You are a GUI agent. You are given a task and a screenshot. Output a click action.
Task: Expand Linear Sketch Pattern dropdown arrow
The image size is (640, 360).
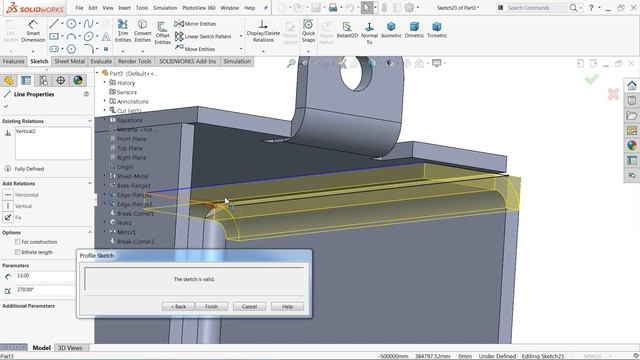point(241,36)
